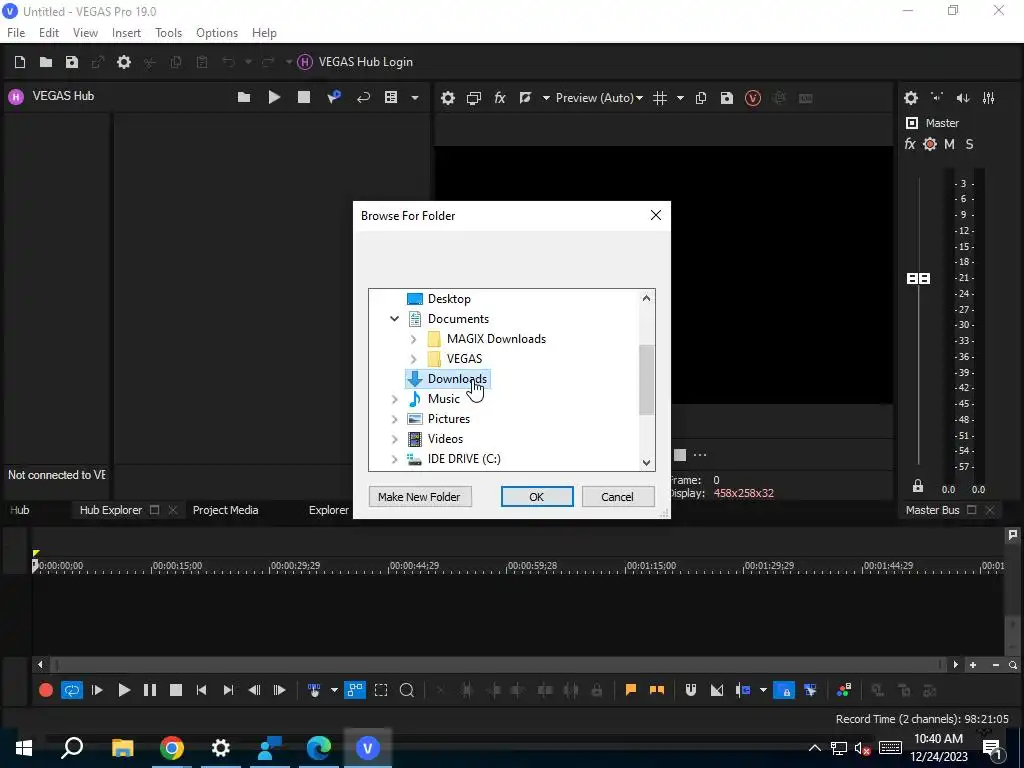Open the Options menu
Image resolution: width=1024 pixels, height=768 pixels.
pyautogui.click(x=217, y=33)
